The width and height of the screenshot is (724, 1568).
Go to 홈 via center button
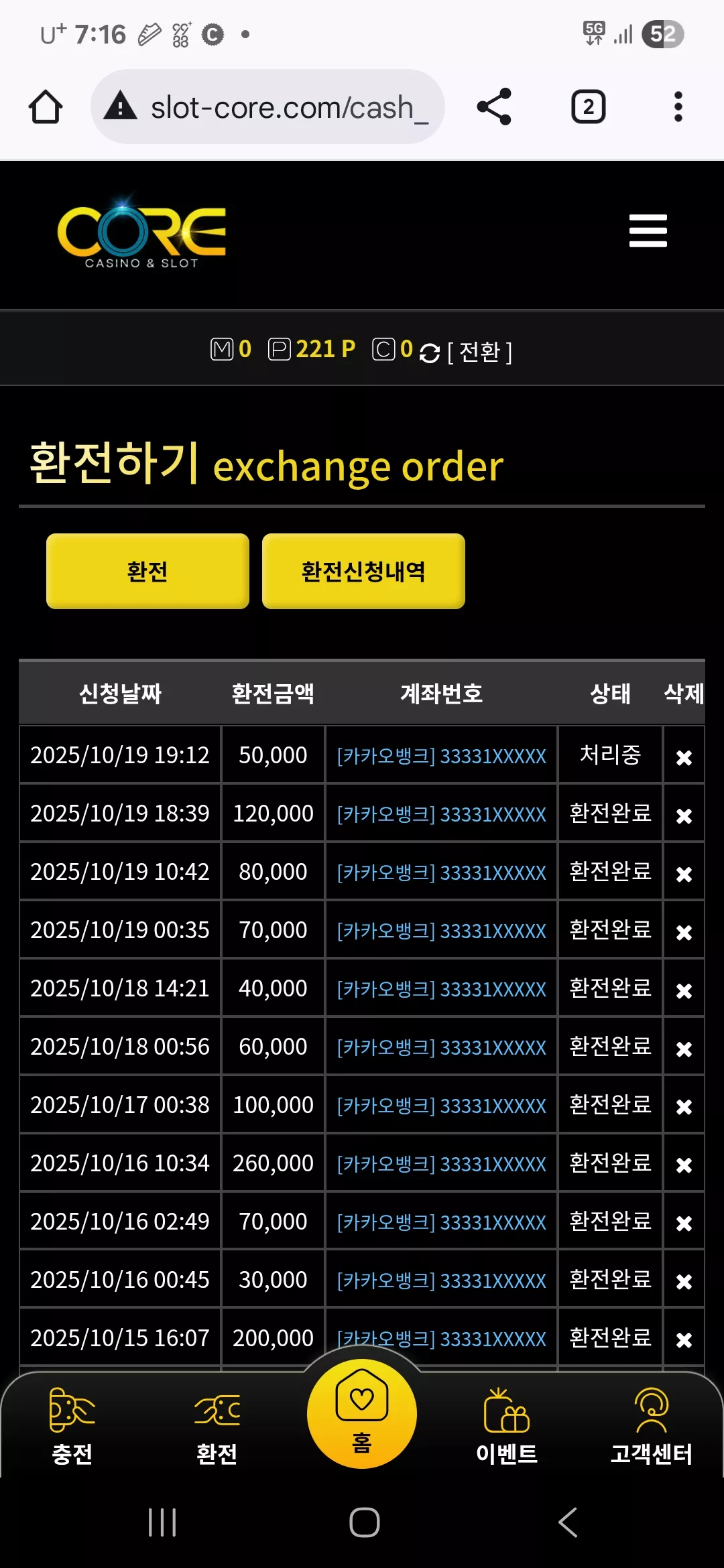pyautogui.click(x=362, y=1414)
